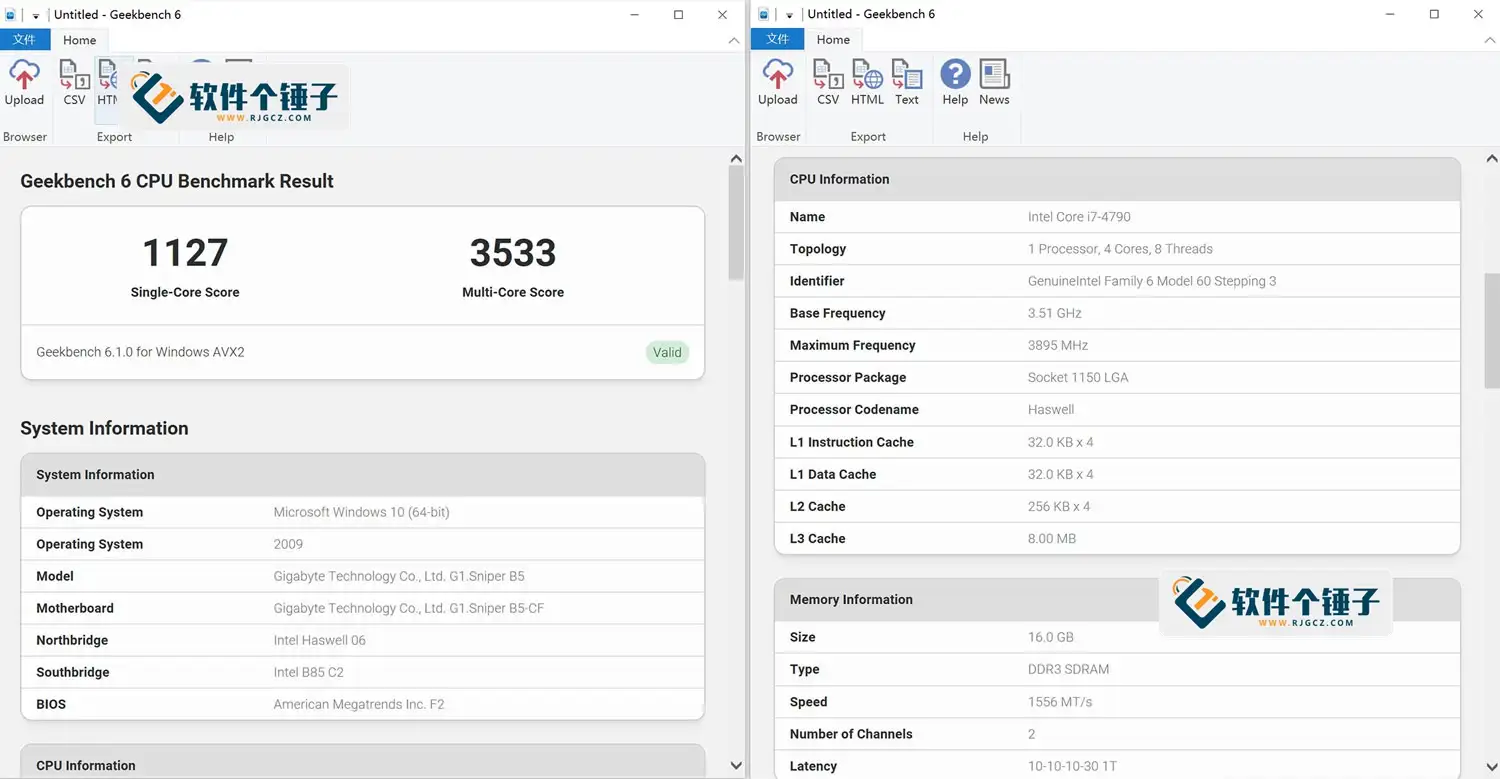Click Model value 'G1.Sniper B5'
Screen dimensions: 1500x779
(x=399, y=576)
